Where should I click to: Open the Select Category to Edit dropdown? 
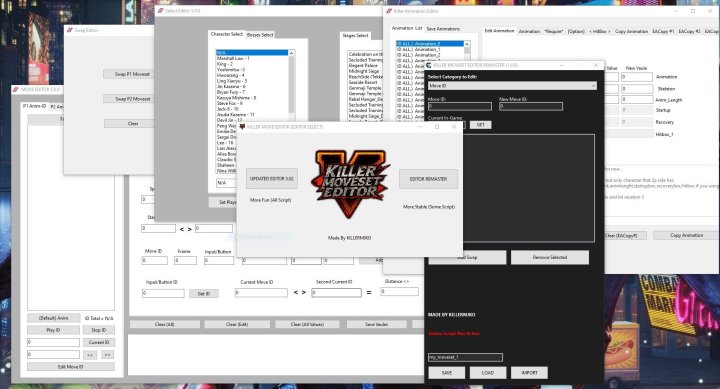click(x=512, y=86)
